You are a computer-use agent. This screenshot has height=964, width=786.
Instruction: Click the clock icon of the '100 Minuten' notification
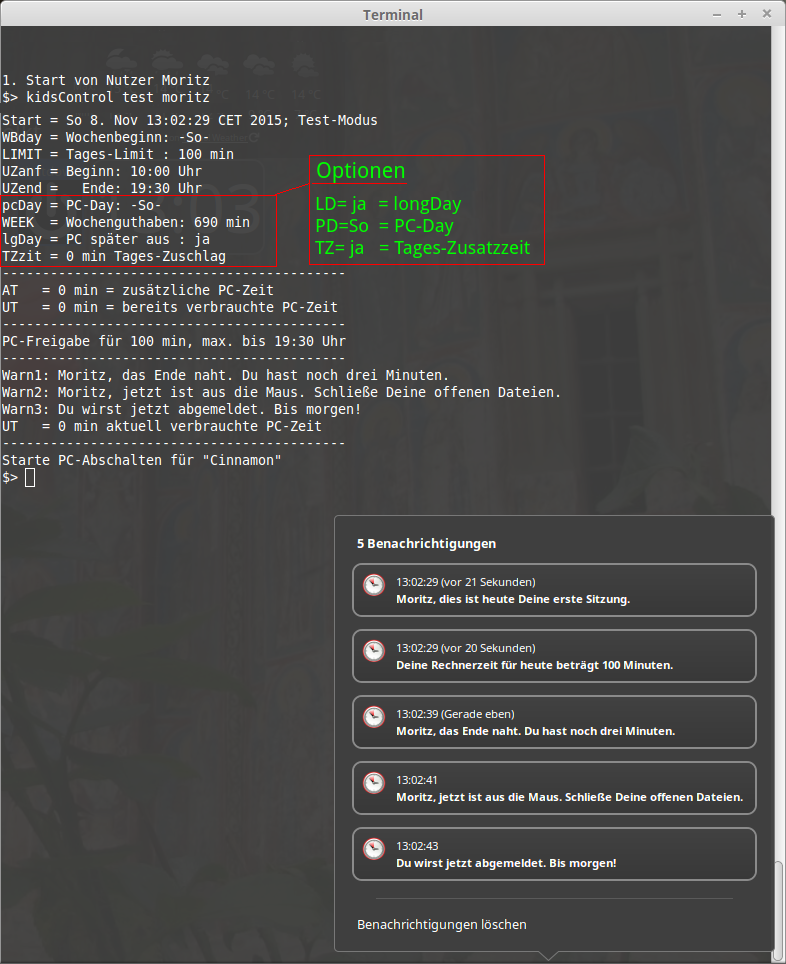[x=374, y=650]
